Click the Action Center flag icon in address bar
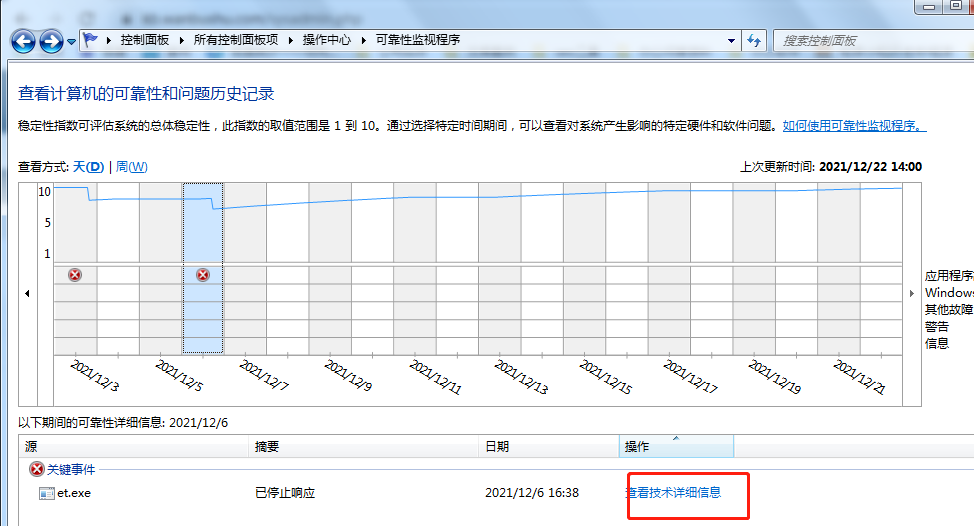Viewport: 974px width, 526px height. (x=91, y=40)
